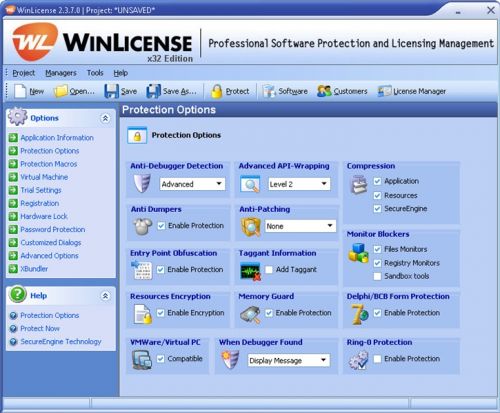This screenshot has height=413, width=500.
Task: Open the License Manager icon
Action: coord(384,91)
